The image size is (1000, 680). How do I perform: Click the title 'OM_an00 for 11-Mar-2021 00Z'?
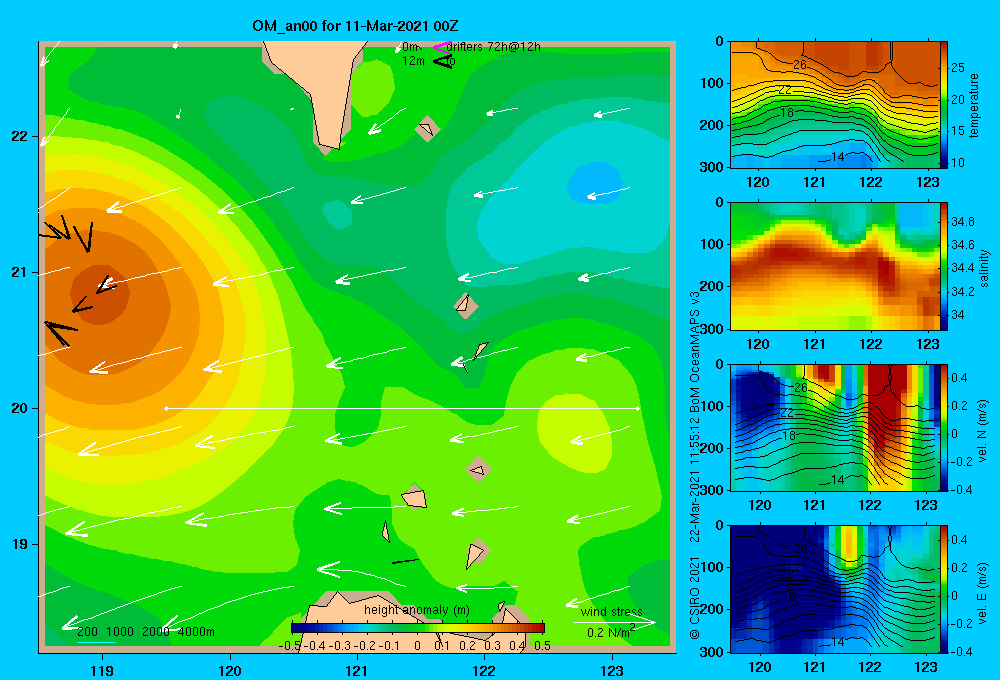[355, 26]
